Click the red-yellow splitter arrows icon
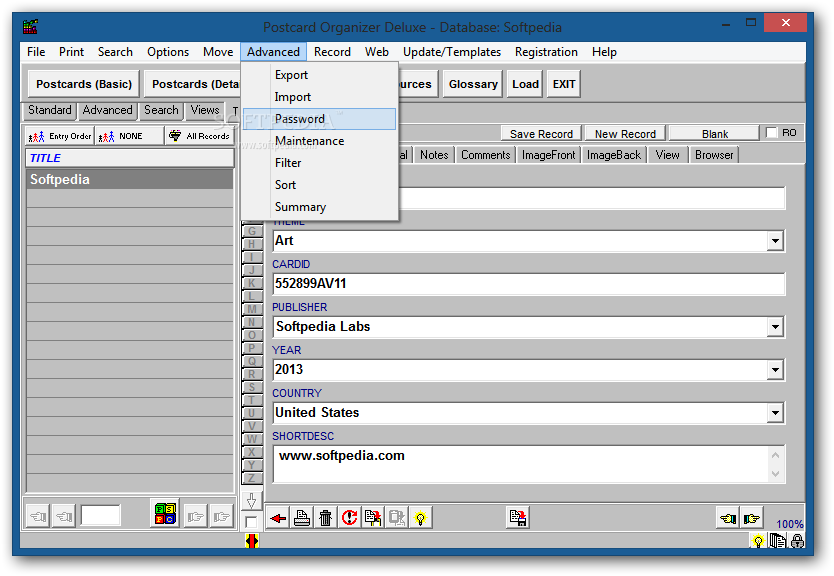 point(252,541)
